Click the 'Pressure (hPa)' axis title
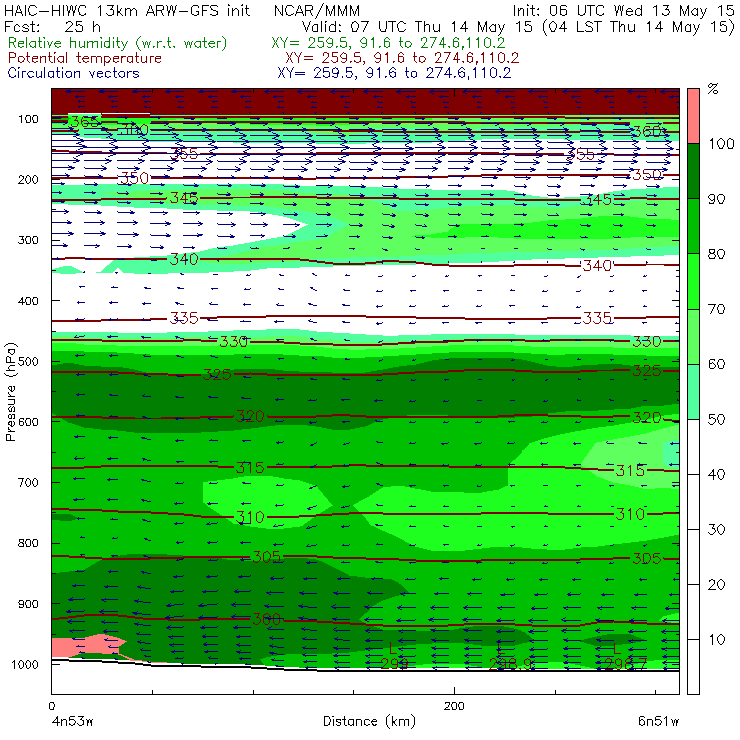Viewport: 740px width, 740px height. pyautogui.click(x=10, y=392)
